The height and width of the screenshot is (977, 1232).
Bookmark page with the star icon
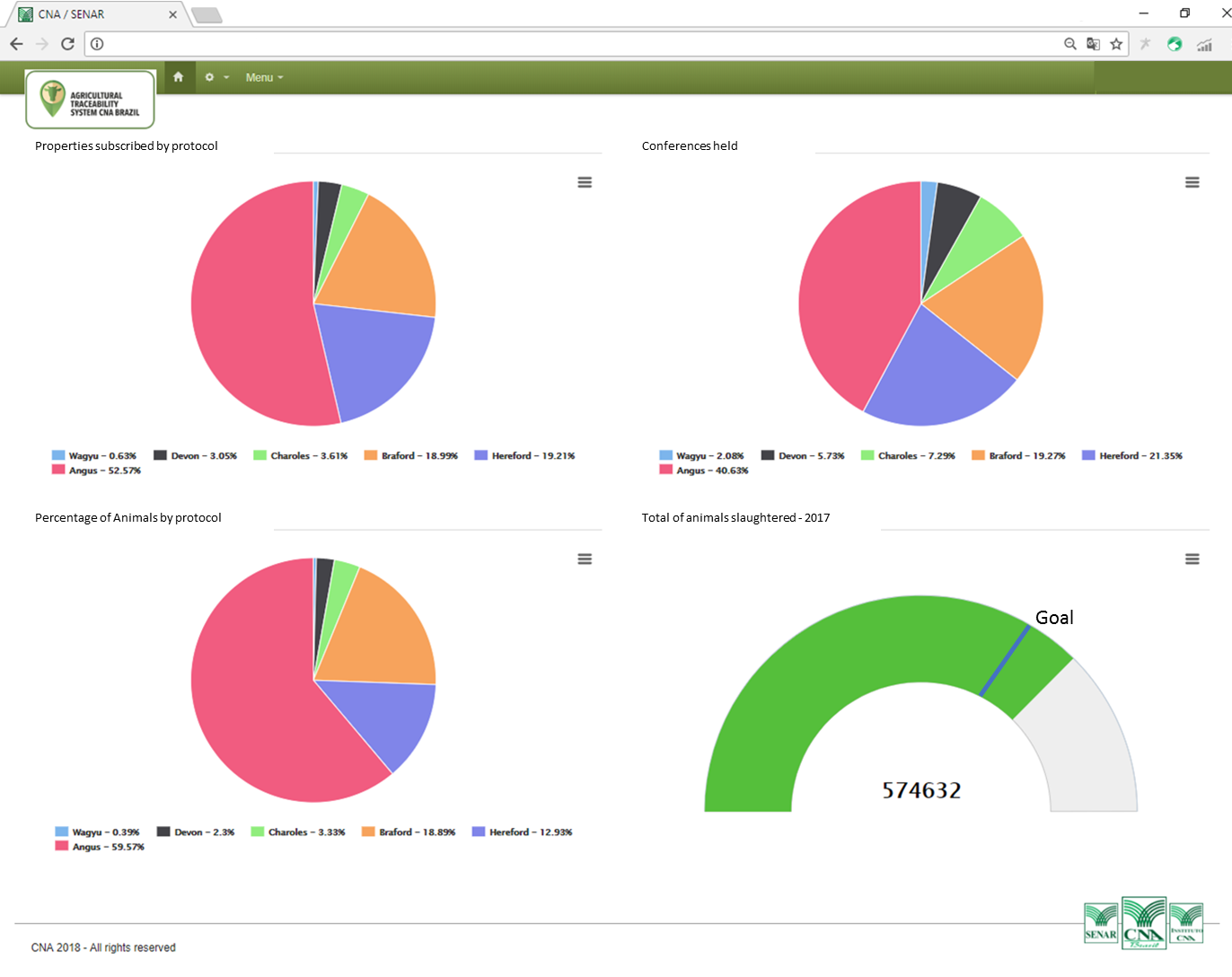[x=1116, y=44]
